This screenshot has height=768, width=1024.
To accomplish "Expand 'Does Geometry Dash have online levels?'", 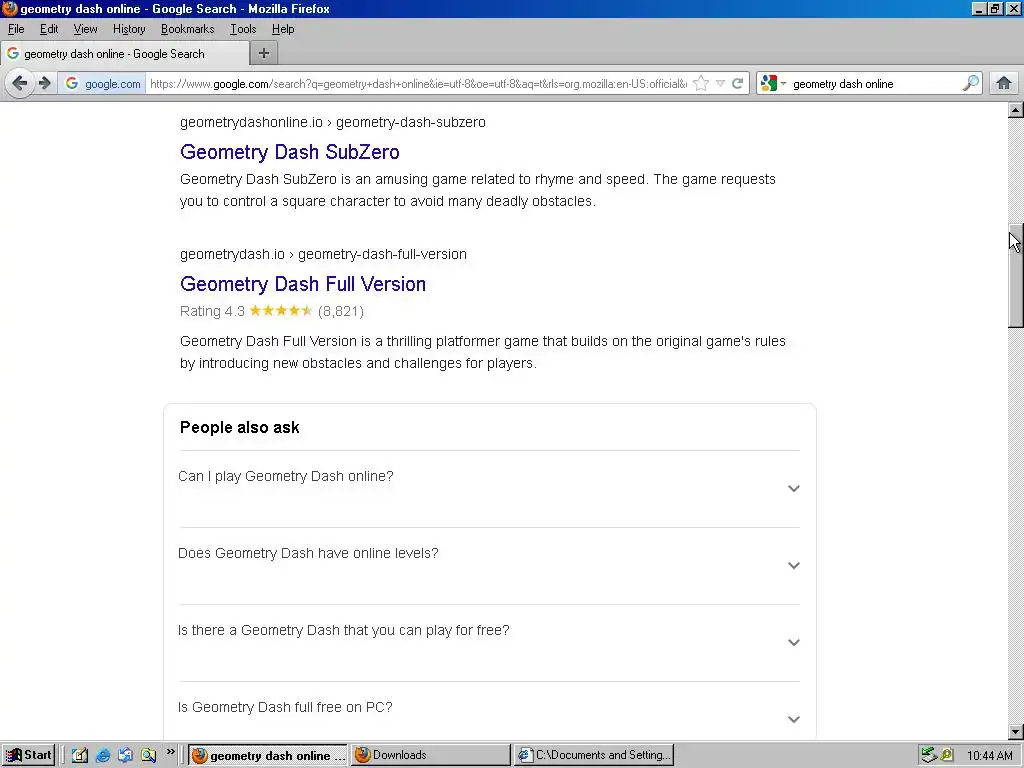I will coord(489,565).
